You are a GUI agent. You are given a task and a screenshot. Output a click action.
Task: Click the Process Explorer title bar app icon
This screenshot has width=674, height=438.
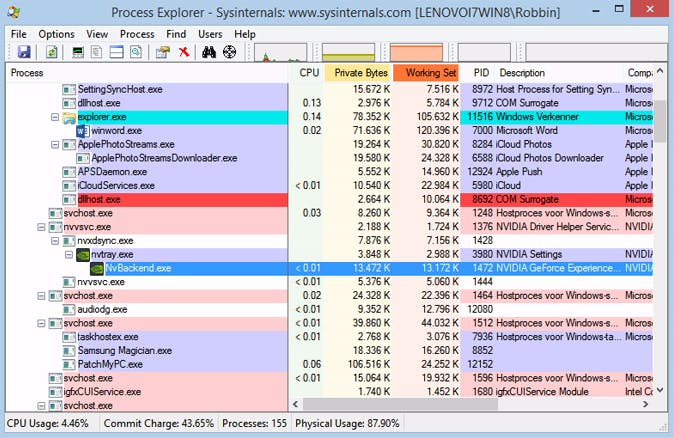(13, 12)
